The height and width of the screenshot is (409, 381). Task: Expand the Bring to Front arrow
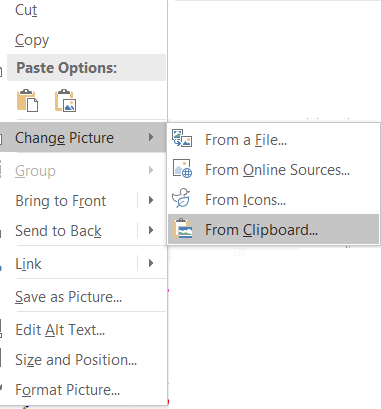tap(151, 200)
